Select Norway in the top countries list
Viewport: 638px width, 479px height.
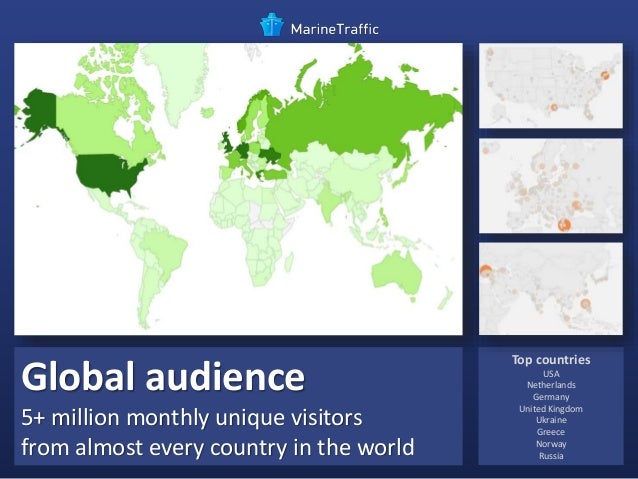pyautogui.click(x=551, y=444)
